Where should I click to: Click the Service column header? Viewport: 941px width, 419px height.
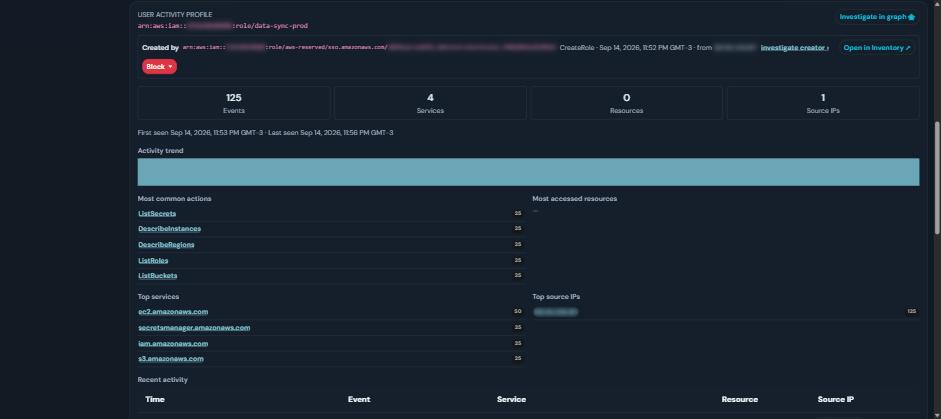coord(511,399)
